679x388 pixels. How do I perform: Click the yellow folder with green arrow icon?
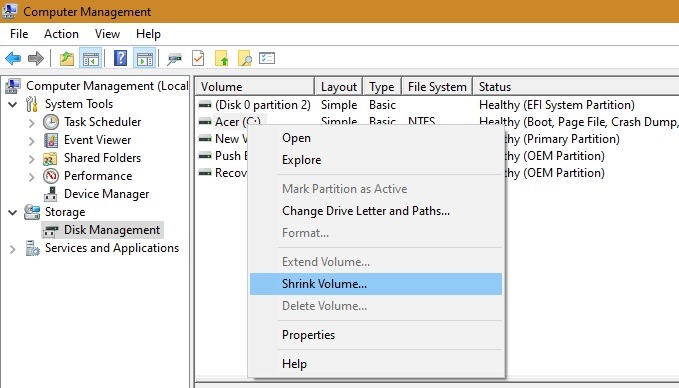222,58
